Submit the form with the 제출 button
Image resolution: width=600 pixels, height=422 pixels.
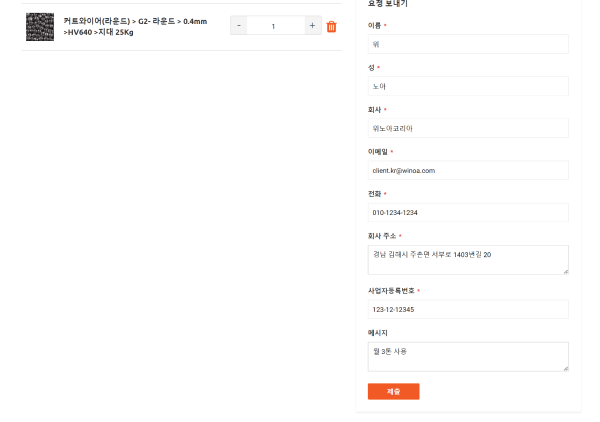pyautogui.click(x=393, y=391)
